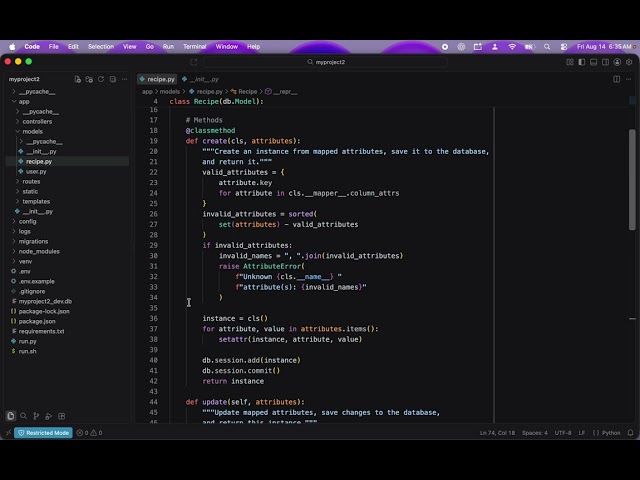
Task: Click the New File icon in explorer header
Action: (78, 79)
